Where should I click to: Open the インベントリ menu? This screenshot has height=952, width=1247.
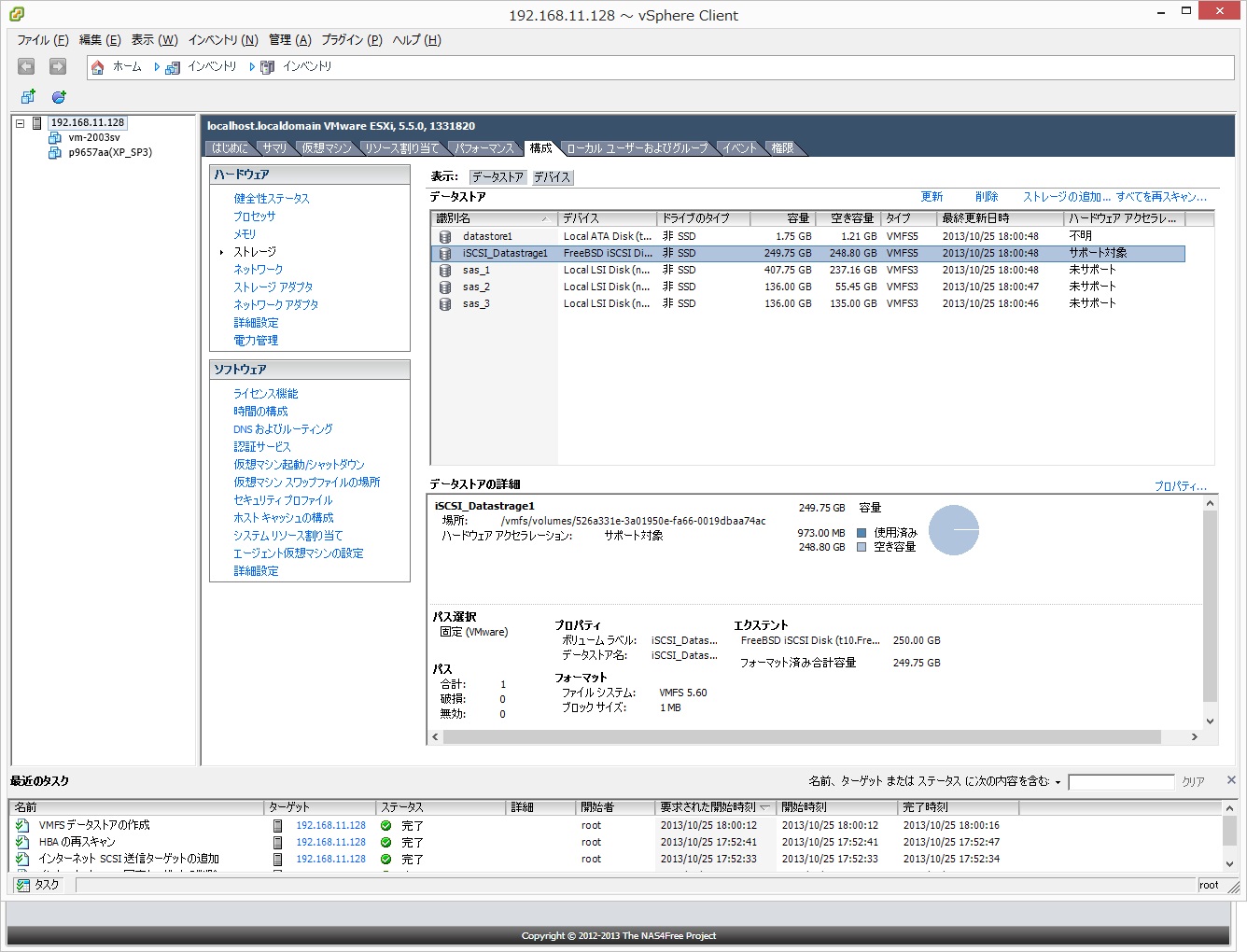[222, 40]
